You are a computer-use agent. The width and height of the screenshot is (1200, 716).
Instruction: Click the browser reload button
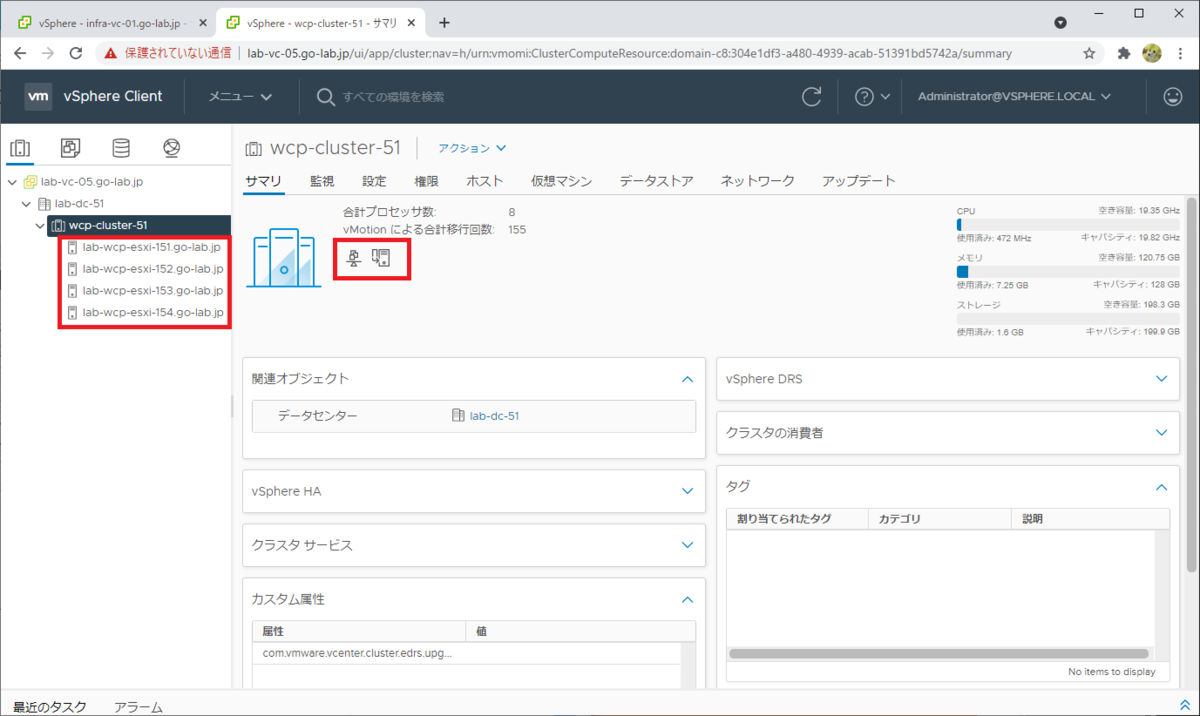(x=78, y=53)
